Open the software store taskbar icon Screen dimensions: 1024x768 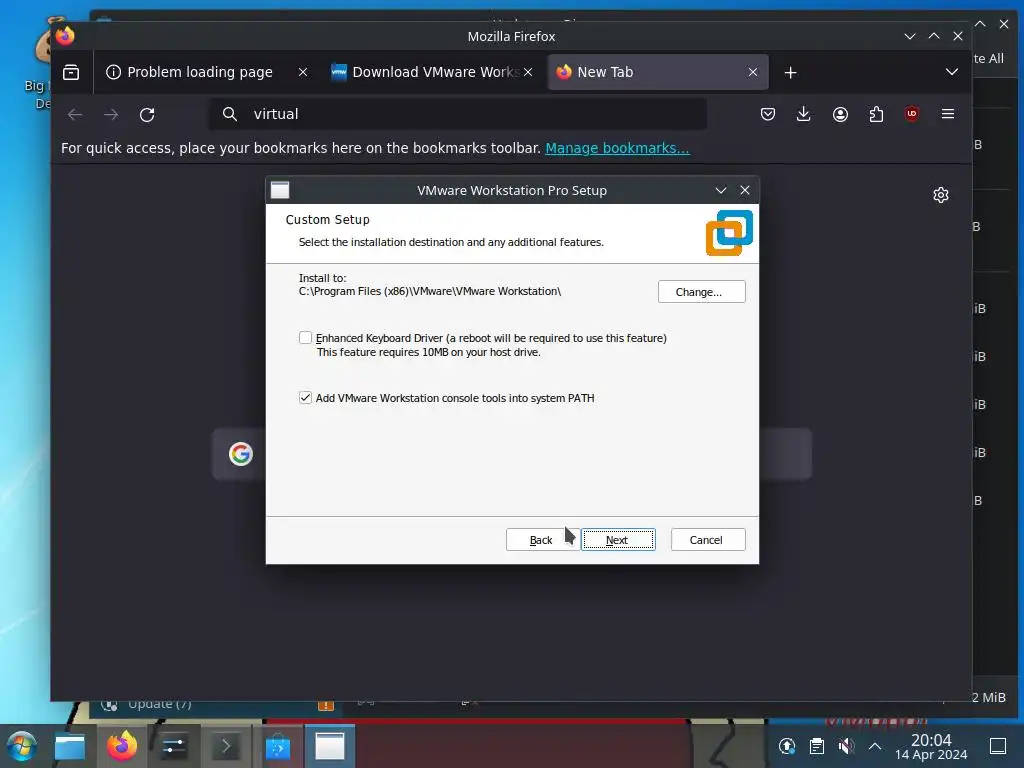pyautogui.click(x=278, y=746)
